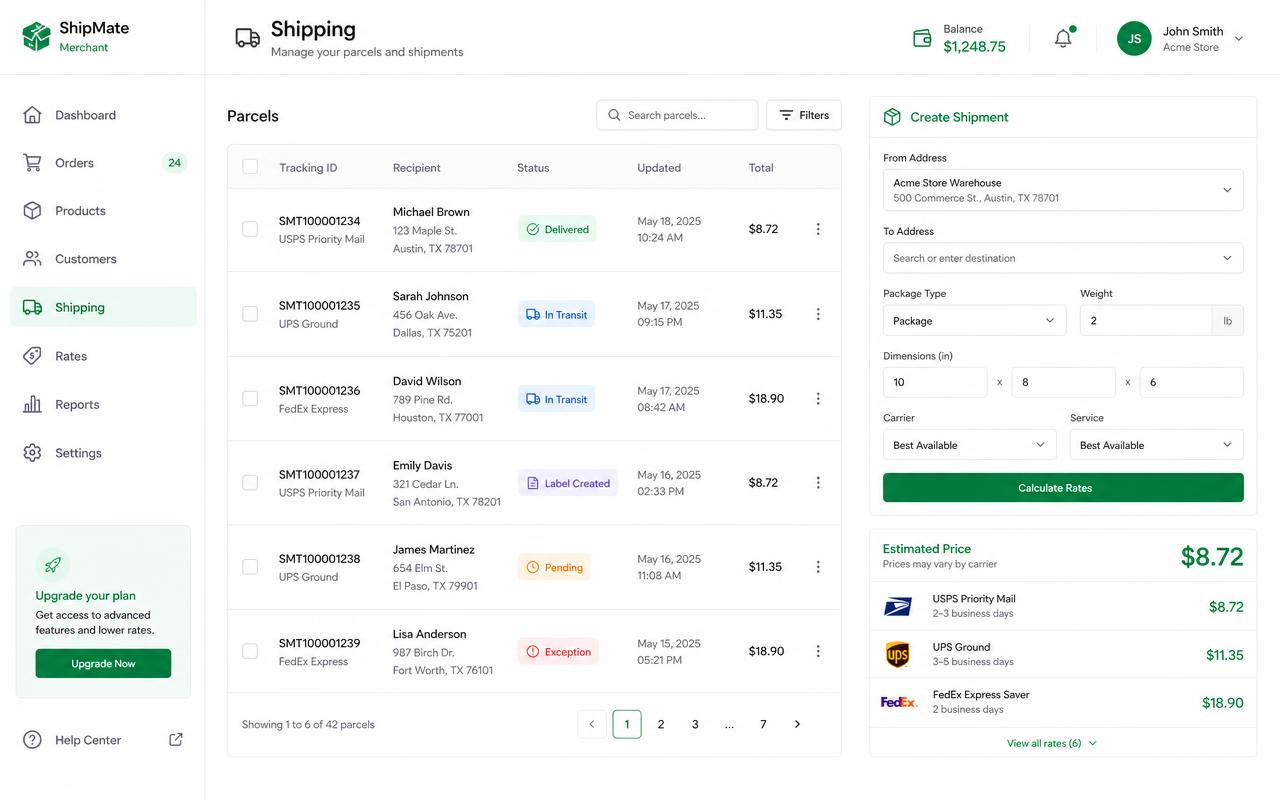Open row actions for the SMT100001239 parcel
Viewport: 1280px width, 800px height.
click(x=818, y=651)
